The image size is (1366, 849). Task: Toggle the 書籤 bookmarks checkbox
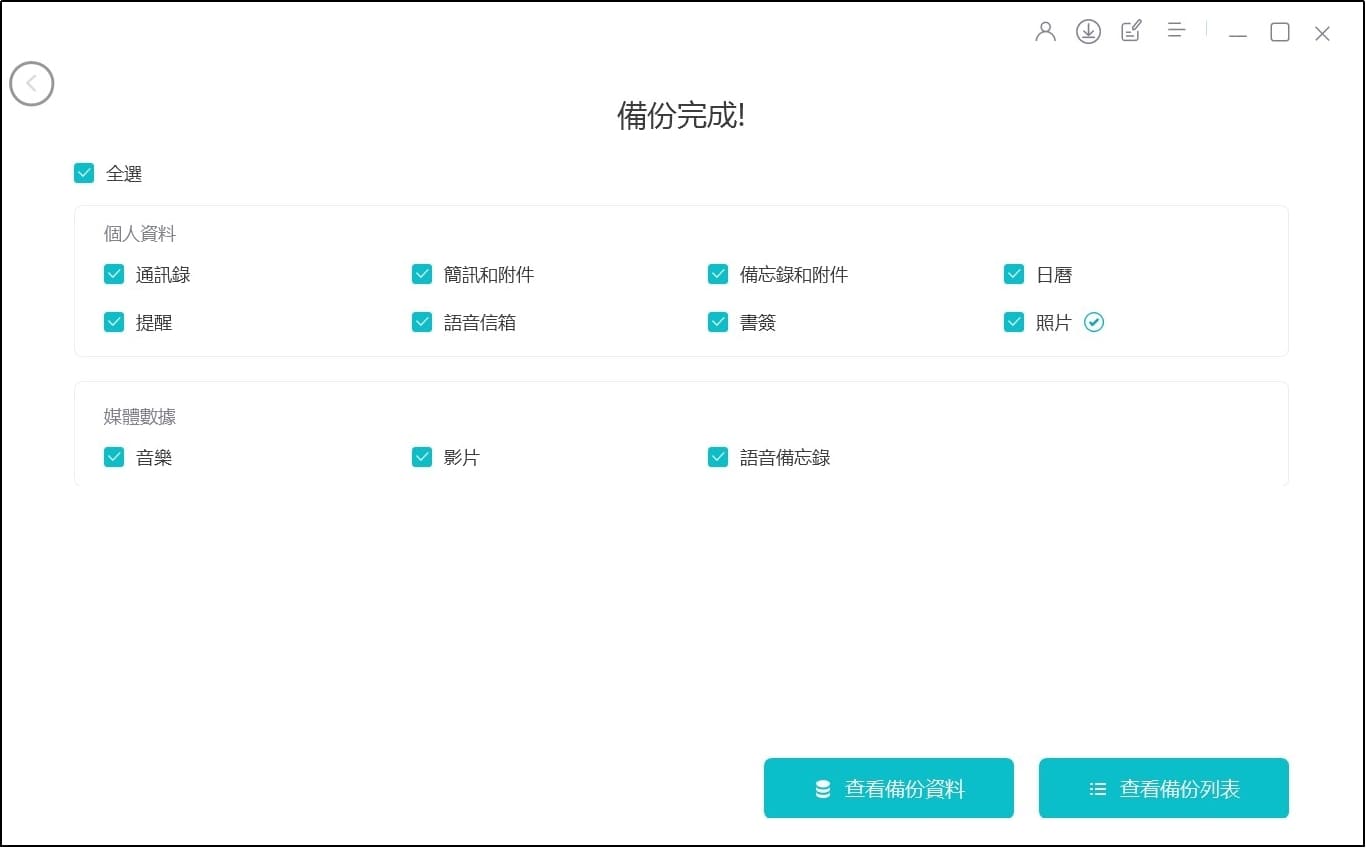[718, 322]
